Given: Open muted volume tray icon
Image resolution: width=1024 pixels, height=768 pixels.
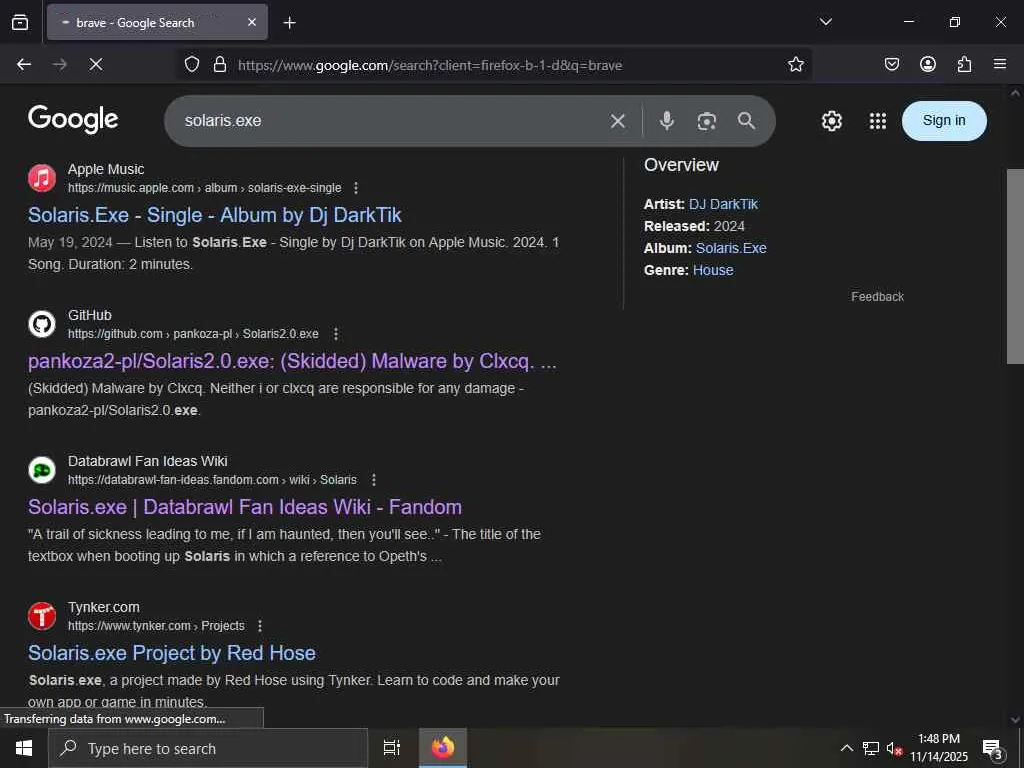Looking at the screenshot, I should tap(894, 749).
